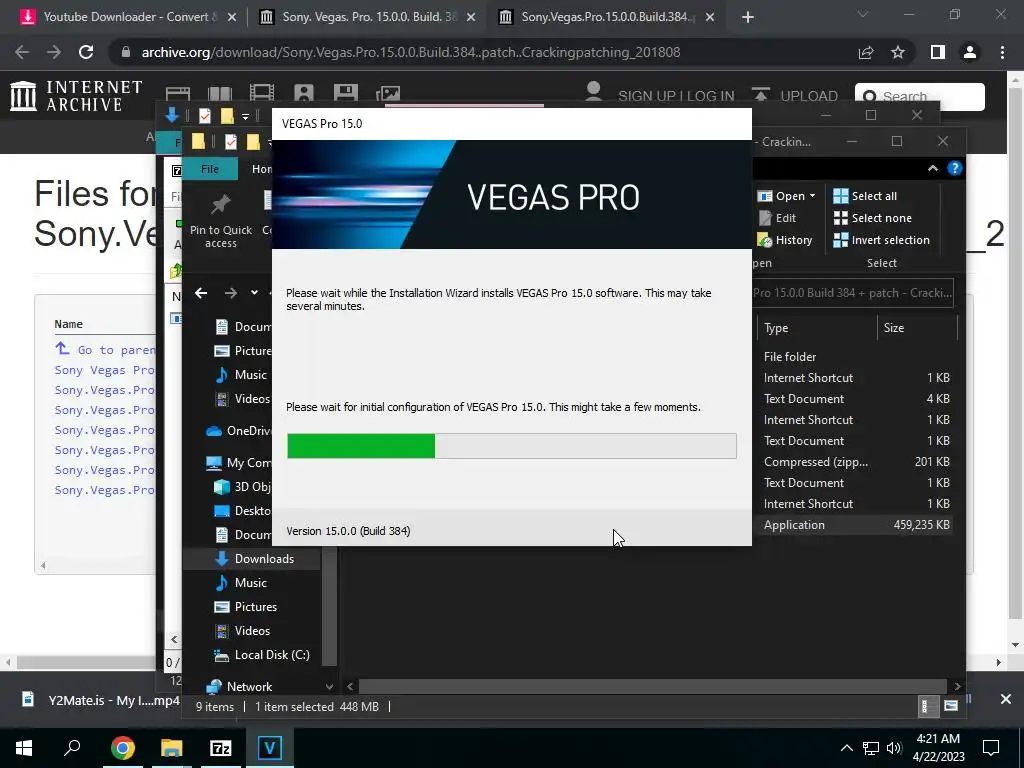The image size is (1024, 768).
Task: Show hidden system tray icons
Action: click(x=846, y=748)
